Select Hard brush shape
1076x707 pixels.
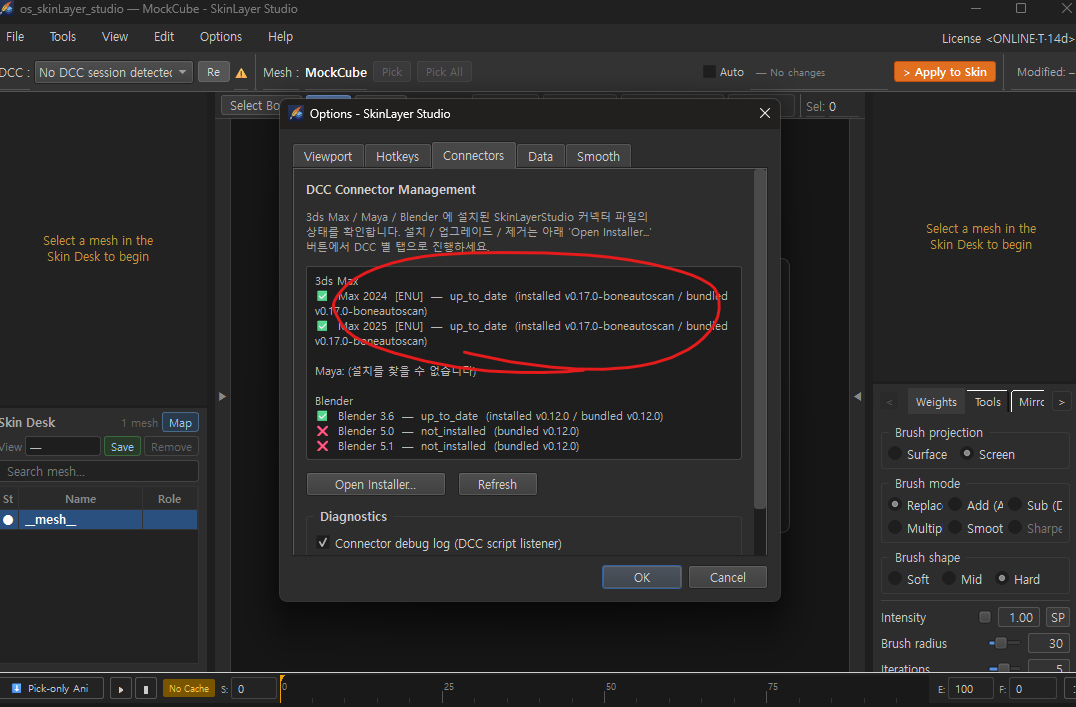(1002, 578)
